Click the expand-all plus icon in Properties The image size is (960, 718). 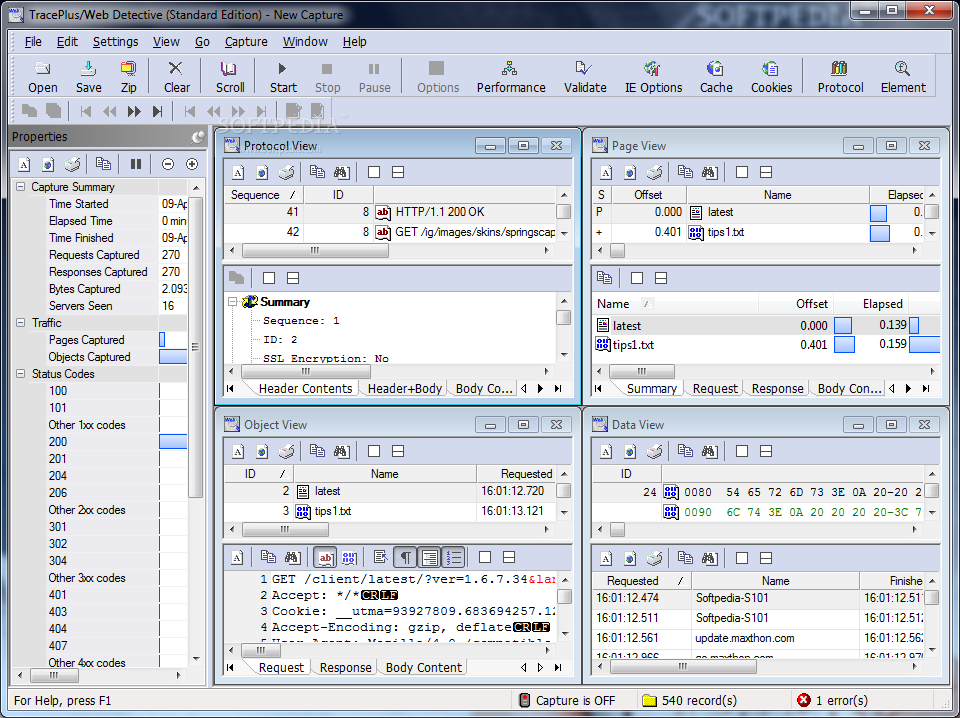[192, 164]
